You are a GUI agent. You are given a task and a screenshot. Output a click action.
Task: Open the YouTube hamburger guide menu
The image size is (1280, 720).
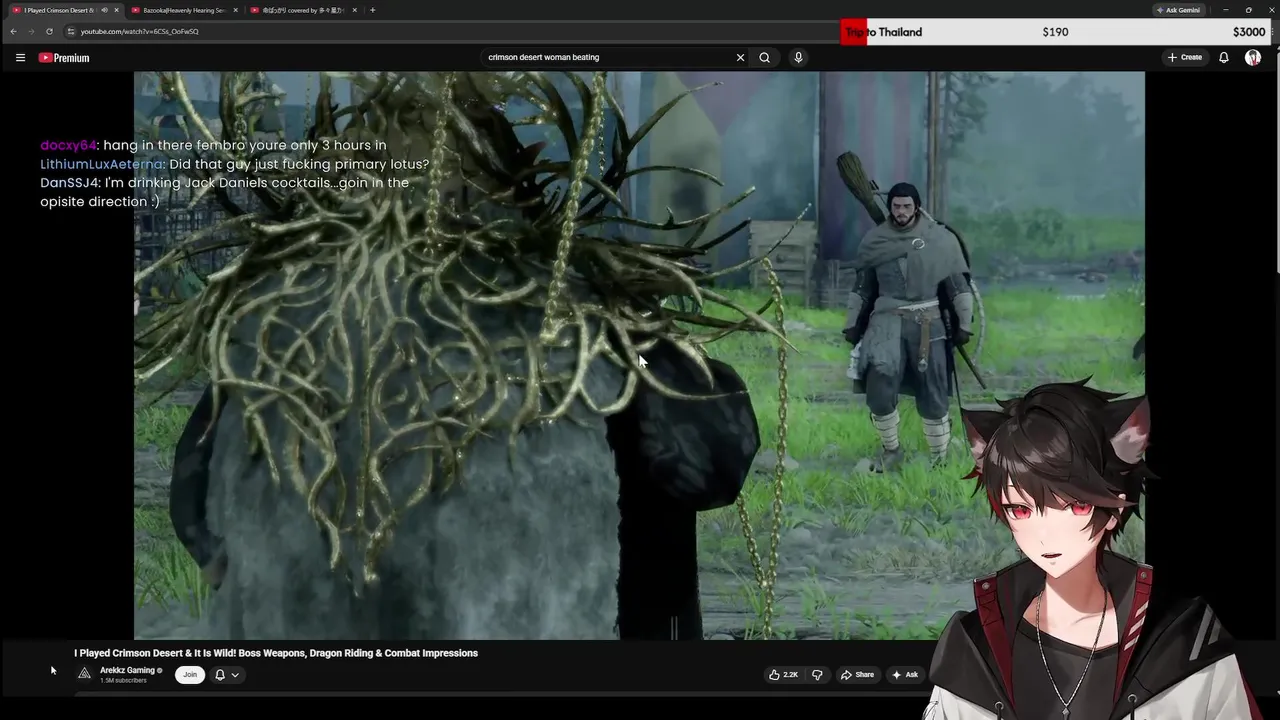coord(20,57)
